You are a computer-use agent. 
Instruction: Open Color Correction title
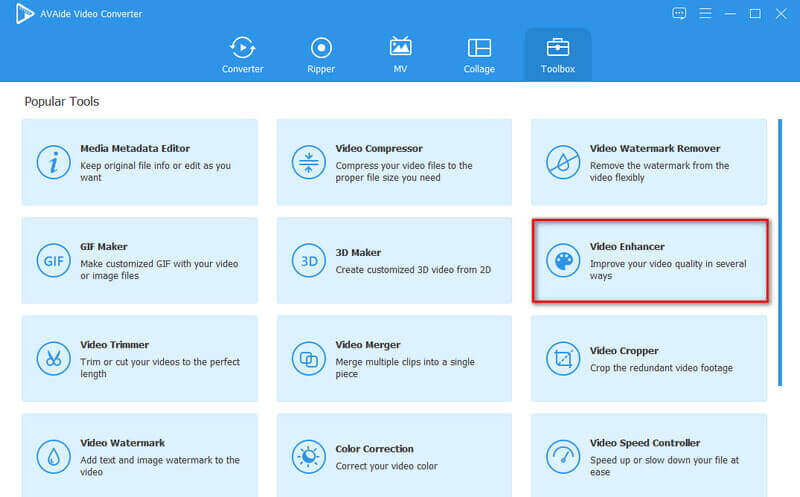[x=374, y=449]
